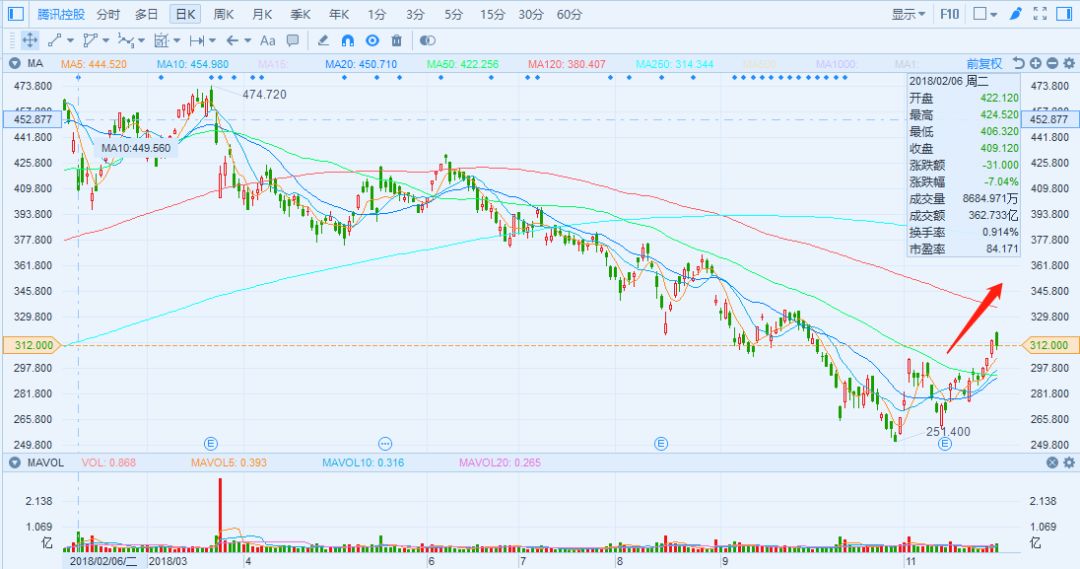
Task: Switch to 周K weekly chart tab
Action: tap(224, 14)
